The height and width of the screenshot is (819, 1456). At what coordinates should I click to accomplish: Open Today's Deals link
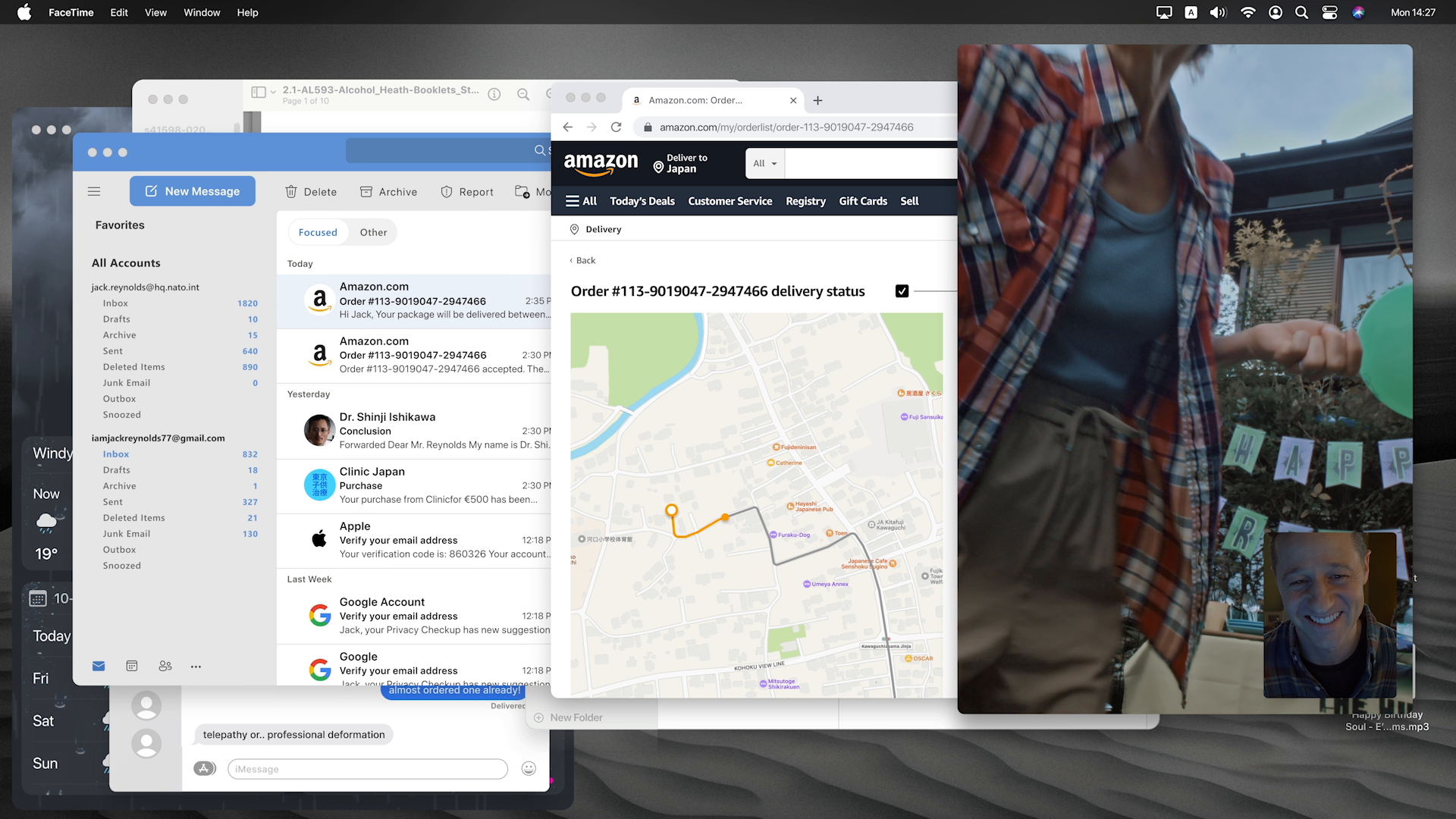click(x=642, y=201)
